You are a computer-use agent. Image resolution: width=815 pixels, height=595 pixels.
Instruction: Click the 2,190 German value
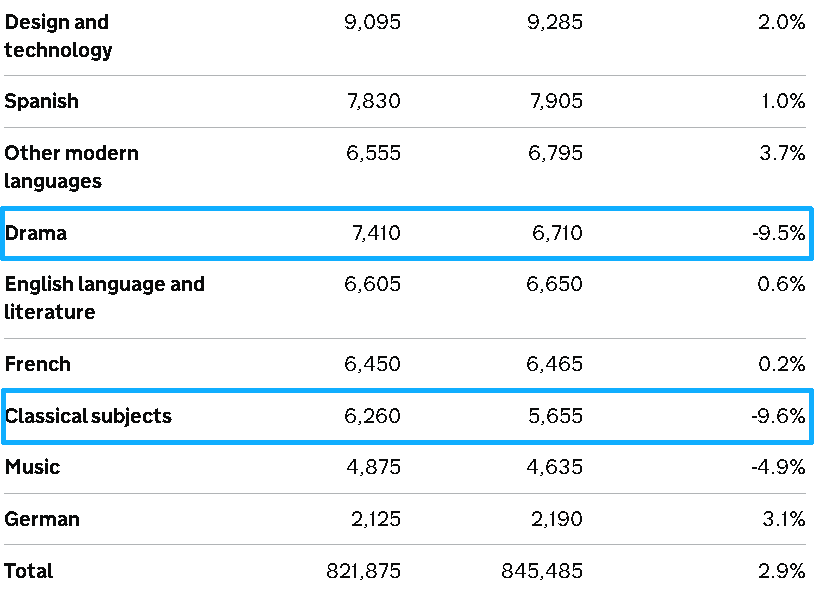(x=557, y=519)
